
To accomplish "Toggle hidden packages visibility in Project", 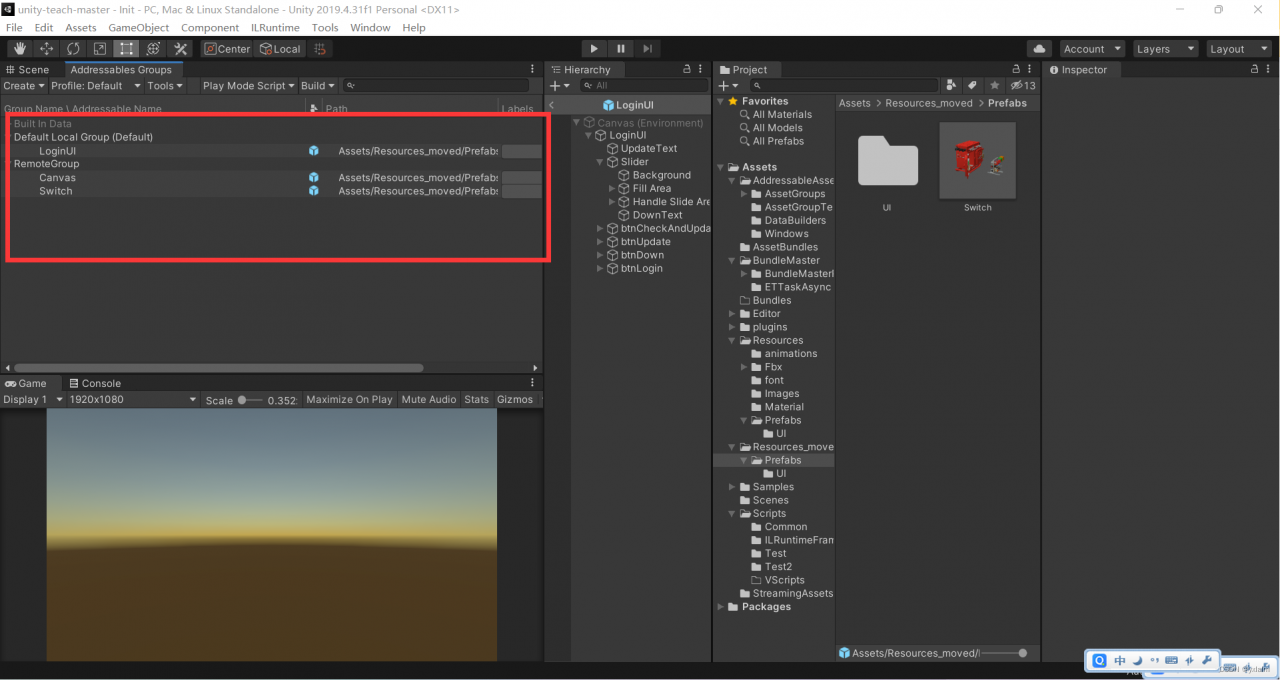I will pyautogui.click(x=1022, y=86).
